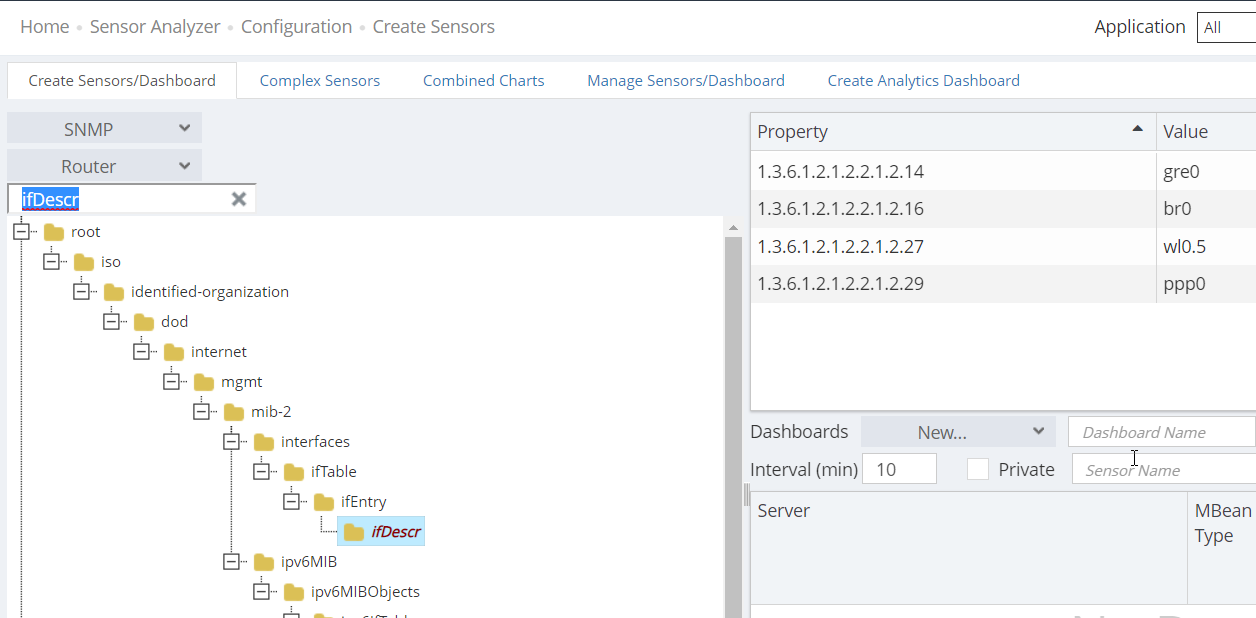1256x618 pixels.
Task: Click the Dashboard Name input field
Action: [x=1162, y=432]
